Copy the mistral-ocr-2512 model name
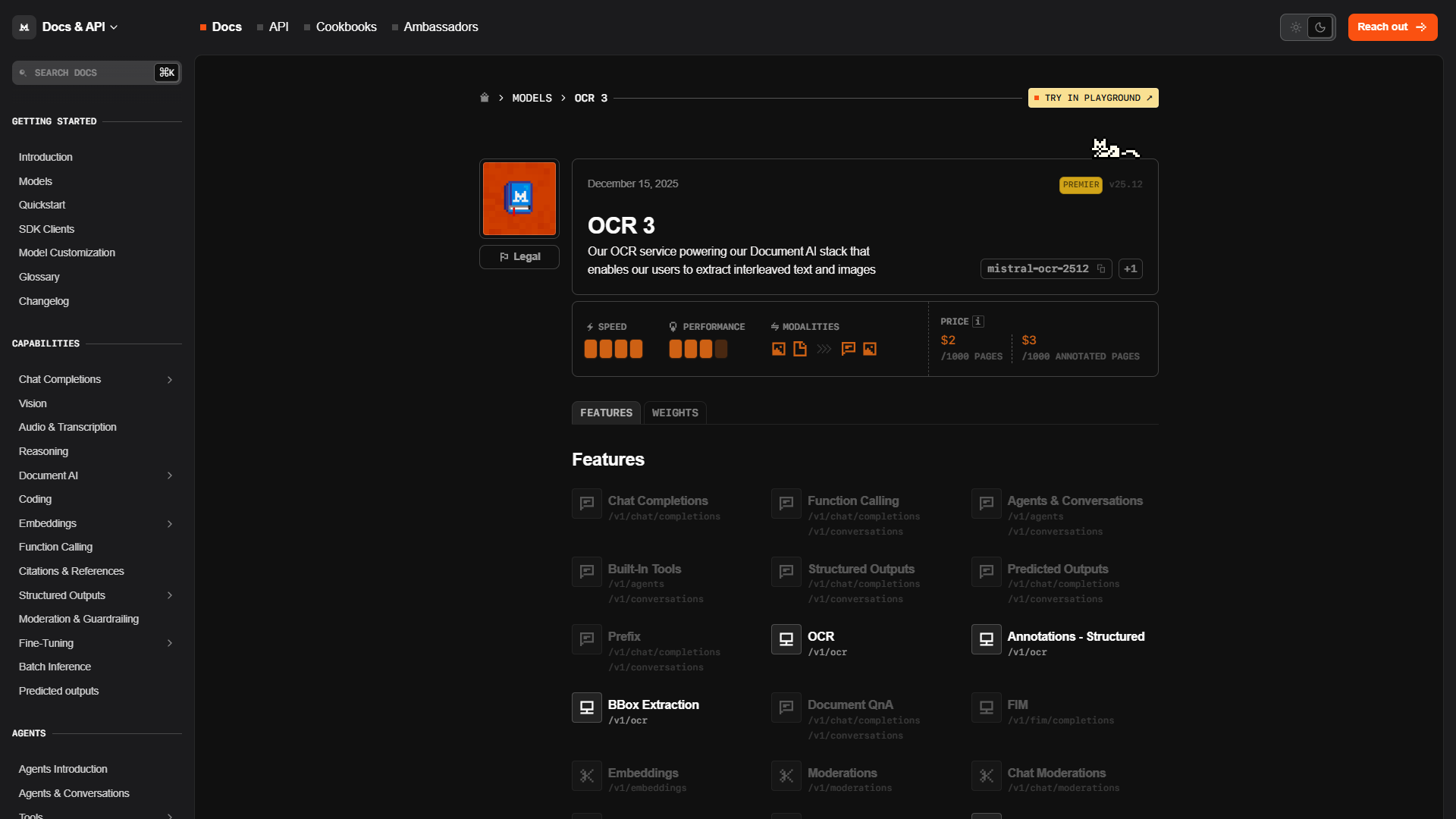Screen dimensions: 1456x819 (x=1100, y=268)
